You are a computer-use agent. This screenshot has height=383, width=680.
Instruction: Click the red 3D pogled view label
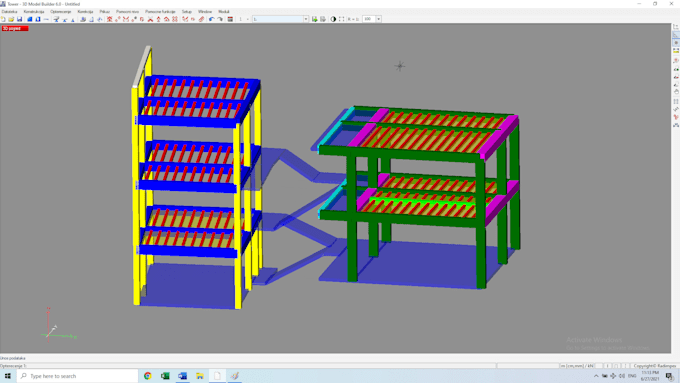pos(15,29)
